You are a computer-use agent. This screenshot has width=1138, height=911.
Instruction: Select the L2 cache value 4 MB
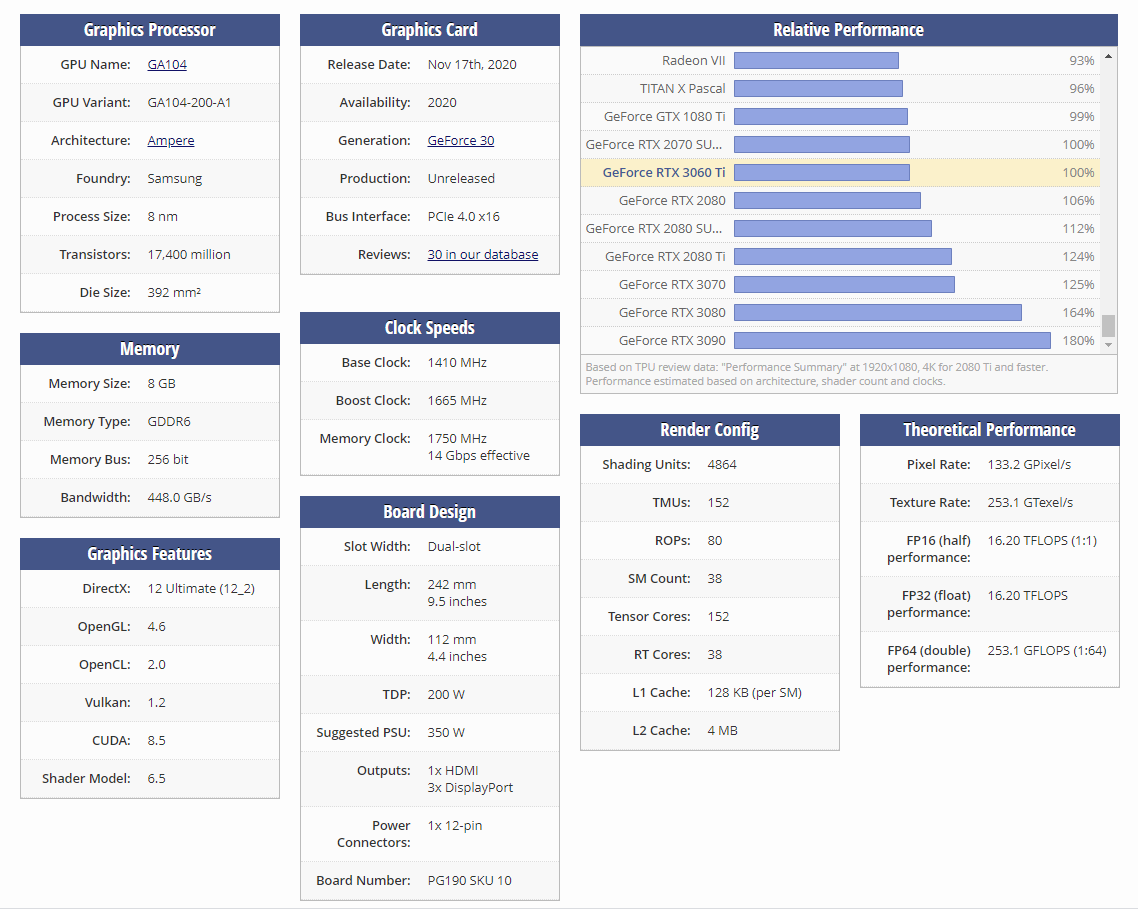[x=722, y=731]
